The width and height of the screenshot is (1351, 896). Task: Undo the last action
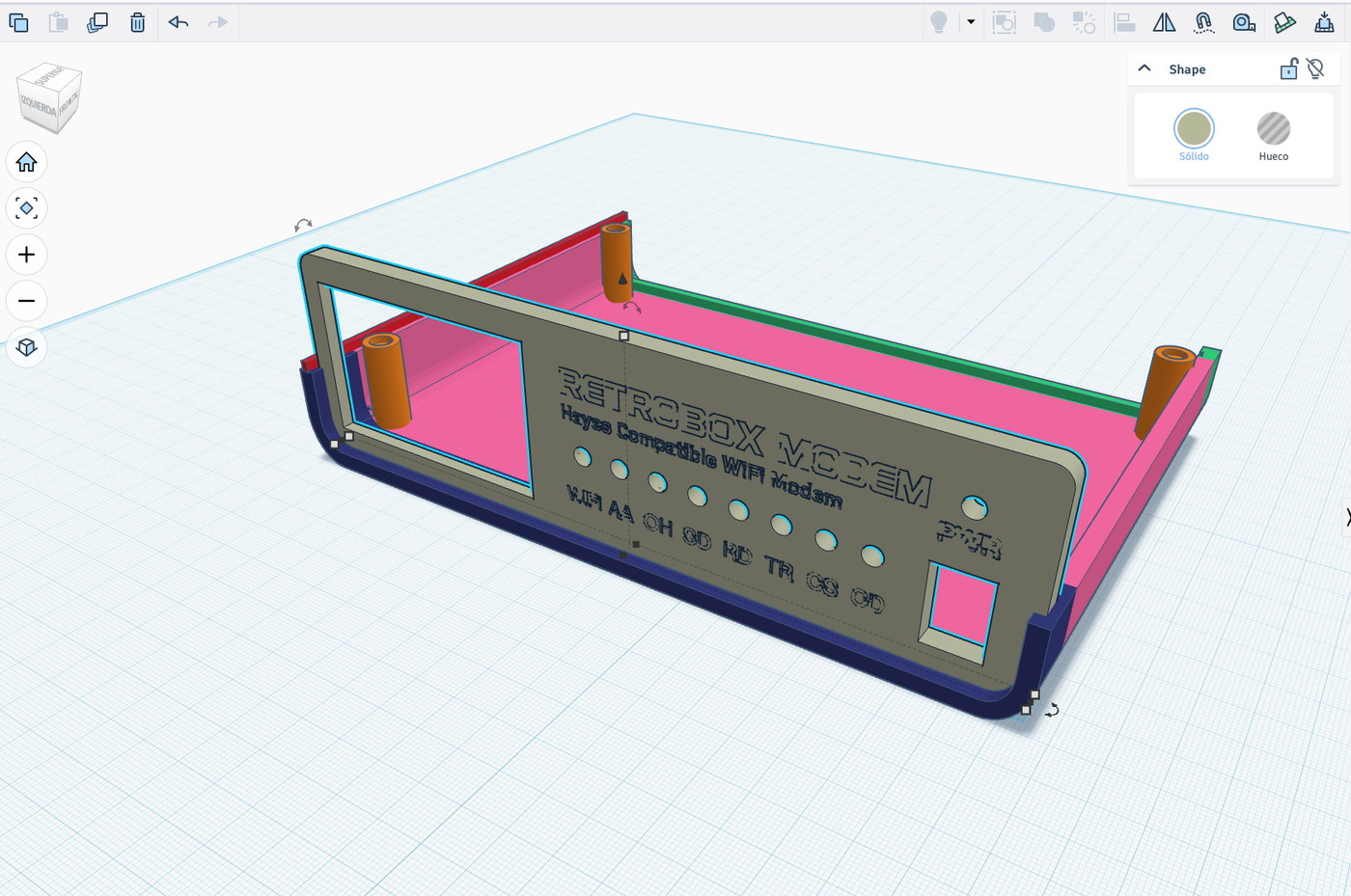179,22
